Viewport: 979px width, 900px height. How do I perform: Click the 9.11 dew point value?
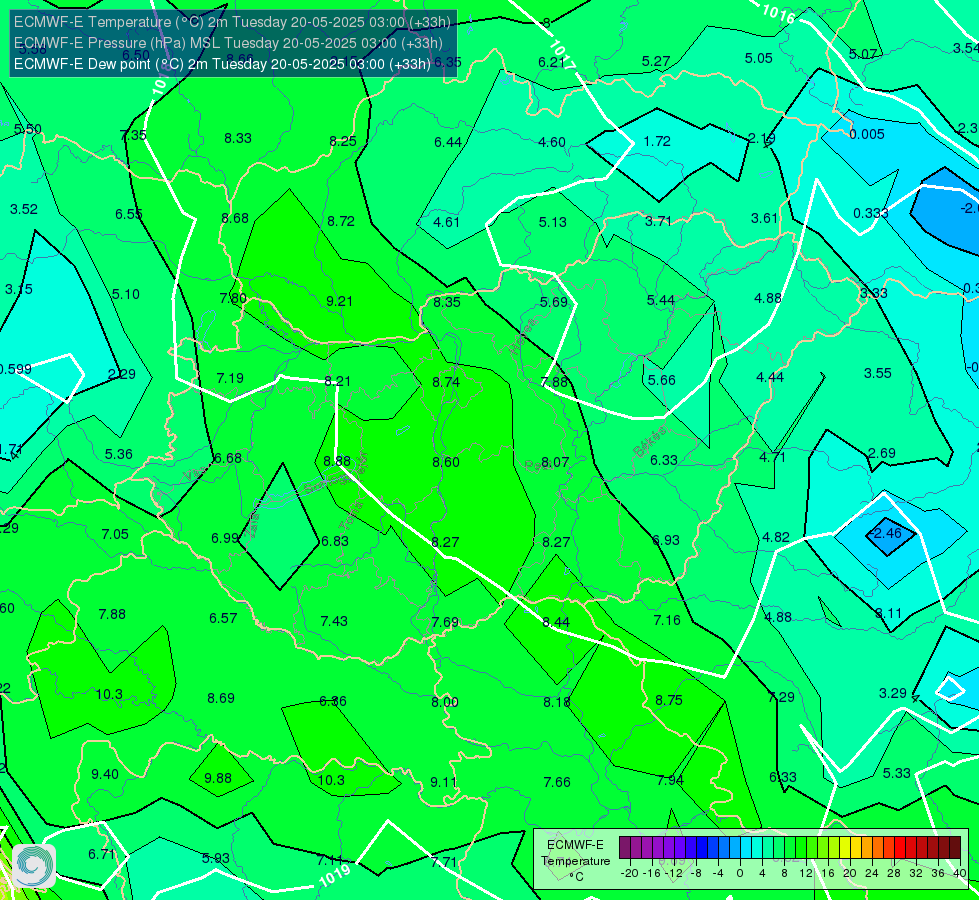[443, 782]
